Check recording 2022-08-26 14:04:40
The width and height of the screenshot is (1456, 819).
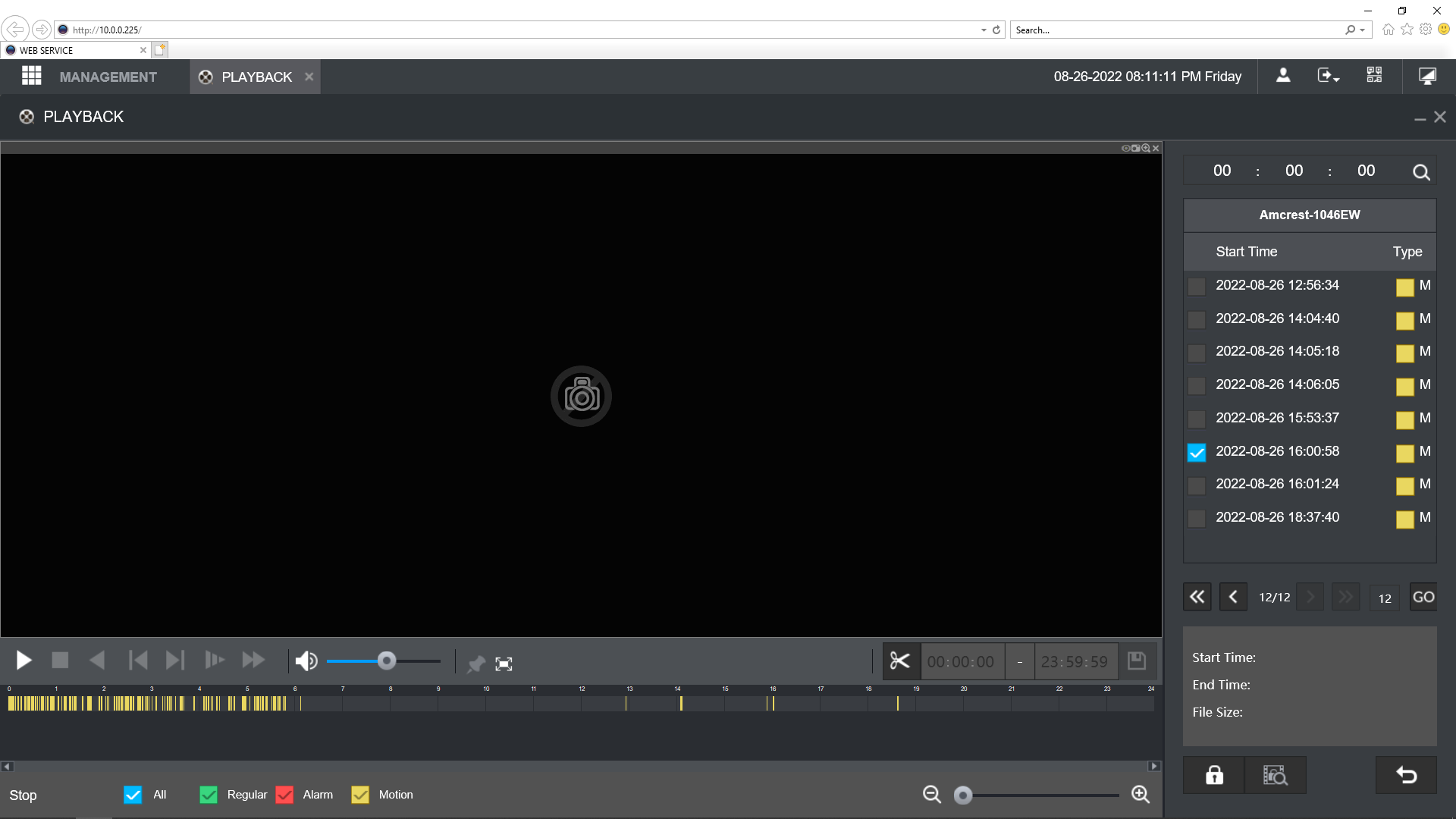pyautogui.click(x=1197, y=320)
